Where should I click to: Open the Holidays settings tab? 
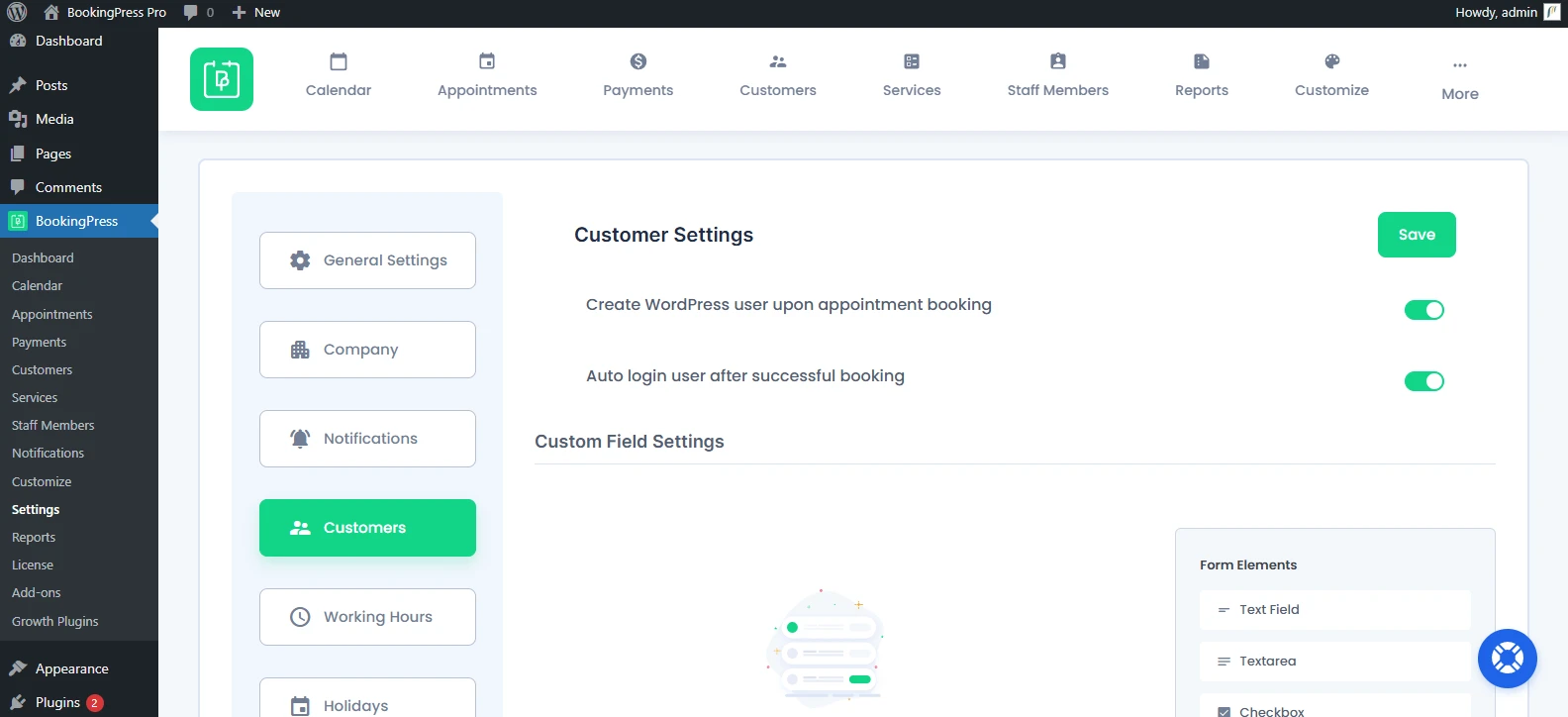point(367,698)
